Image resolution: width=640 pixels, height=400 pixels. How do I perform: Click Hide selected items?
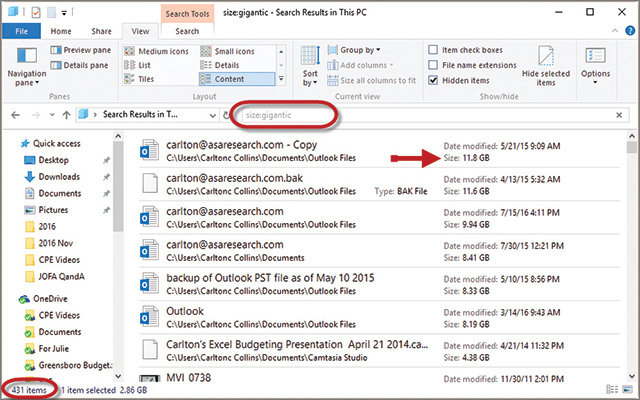546,66
